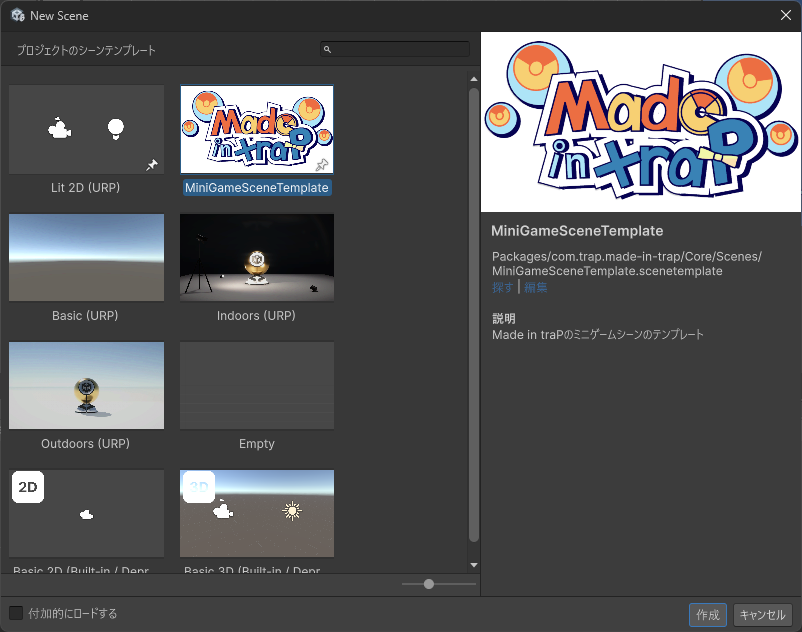Adjust the thumbnail size slider
The height and width of the screenshot is (632, 802).
tap(429, 584)
